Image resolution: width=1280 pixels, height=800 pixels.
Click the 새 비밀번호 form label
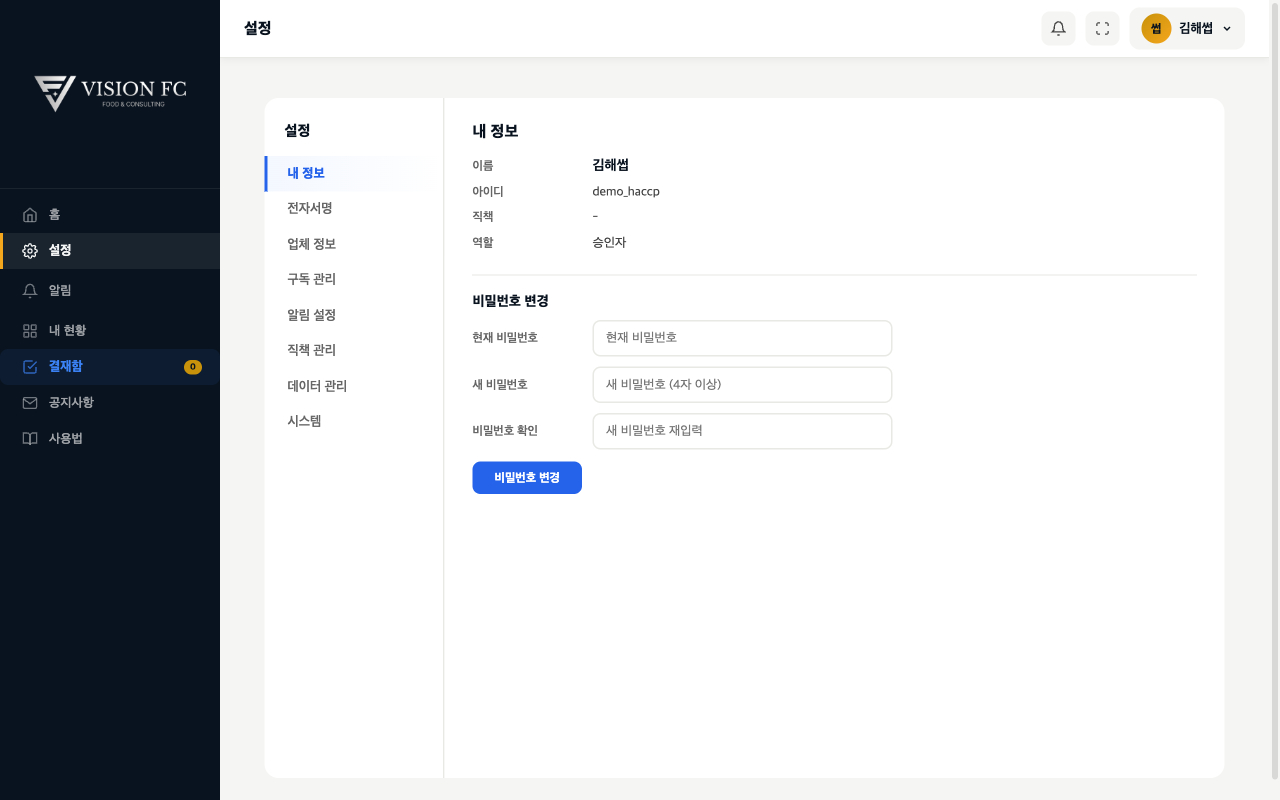(x=500, y=385)
